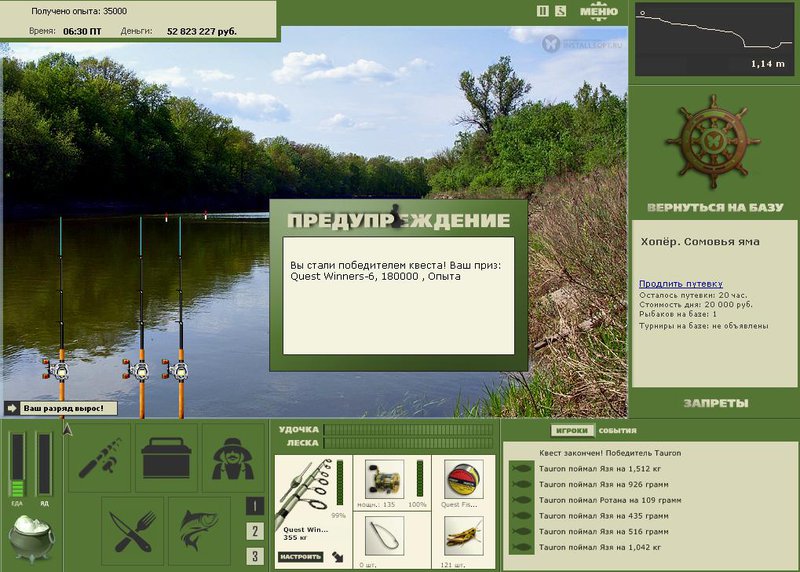
Task: Switch to the ИГРОКИ tab
Action: click(572, 431)
